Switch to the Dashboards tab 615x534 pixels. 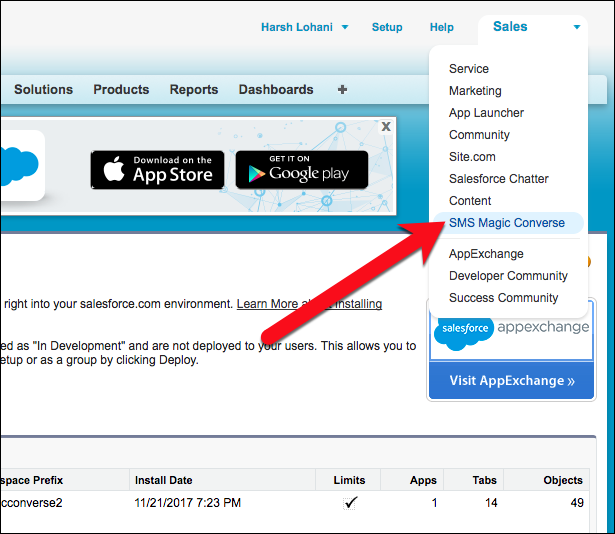(x=276, y=89)
